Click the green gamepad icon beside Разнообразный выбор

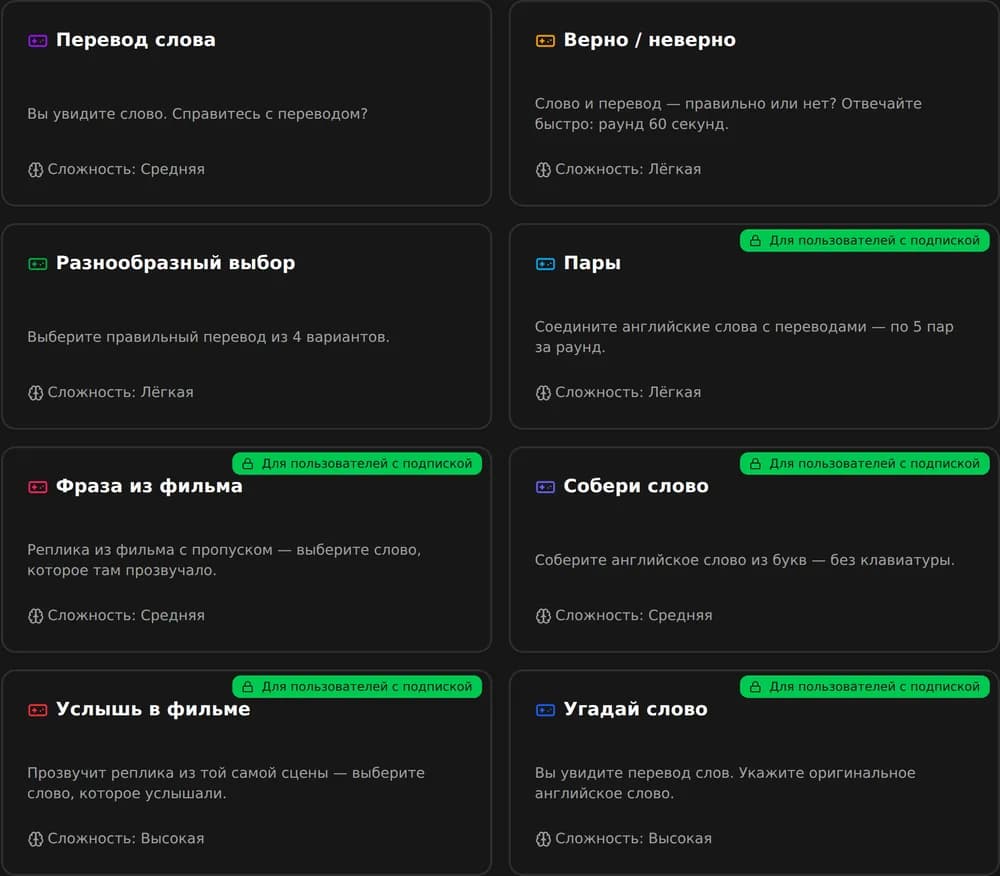click(38, 264)
